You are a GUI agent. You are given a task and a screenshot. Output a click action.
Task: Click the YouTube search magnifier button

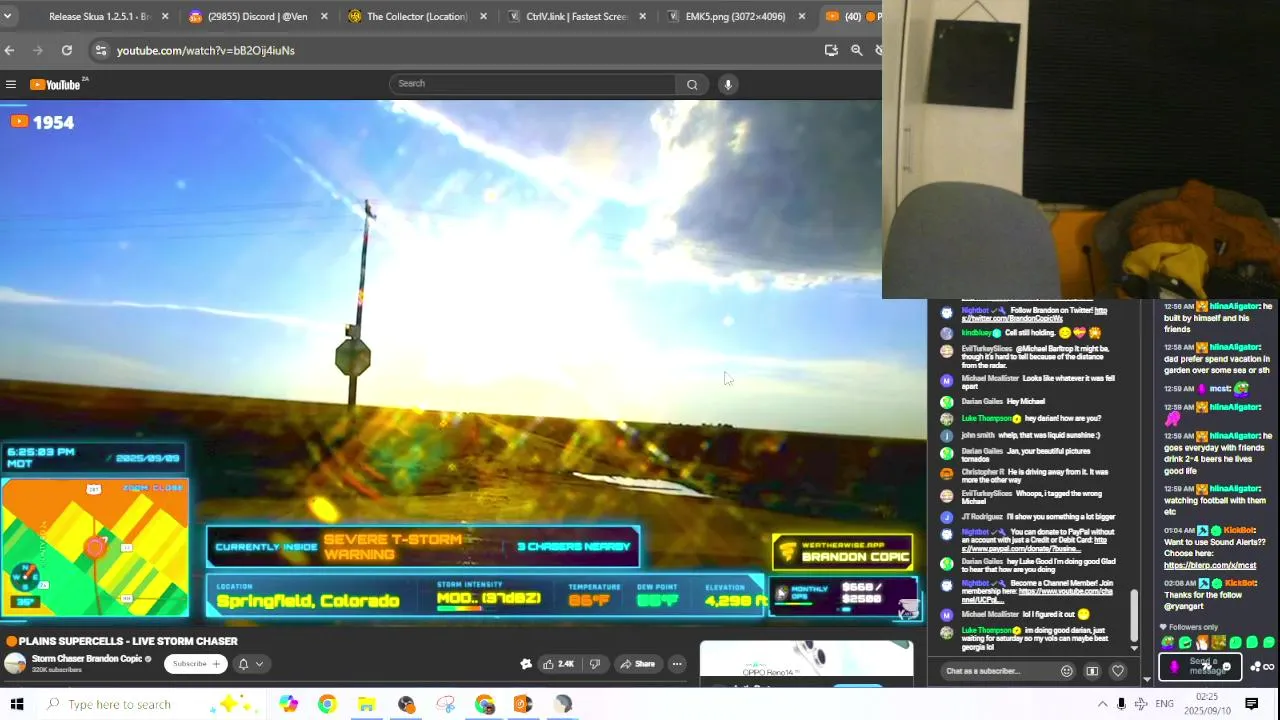(x=692, y=85)
